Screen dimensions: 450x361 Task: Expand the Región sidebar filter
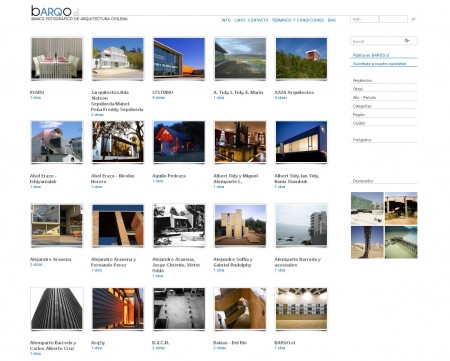(359, 114)
